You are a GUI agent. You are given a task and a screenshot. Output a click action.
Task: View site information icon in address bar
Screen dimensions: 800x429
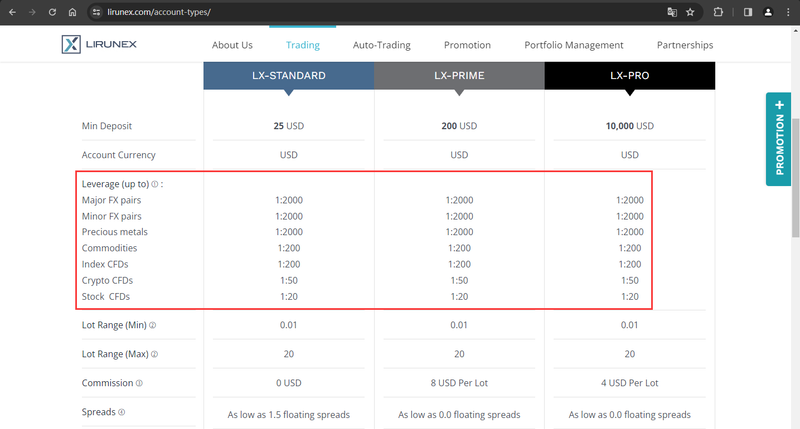96,12
